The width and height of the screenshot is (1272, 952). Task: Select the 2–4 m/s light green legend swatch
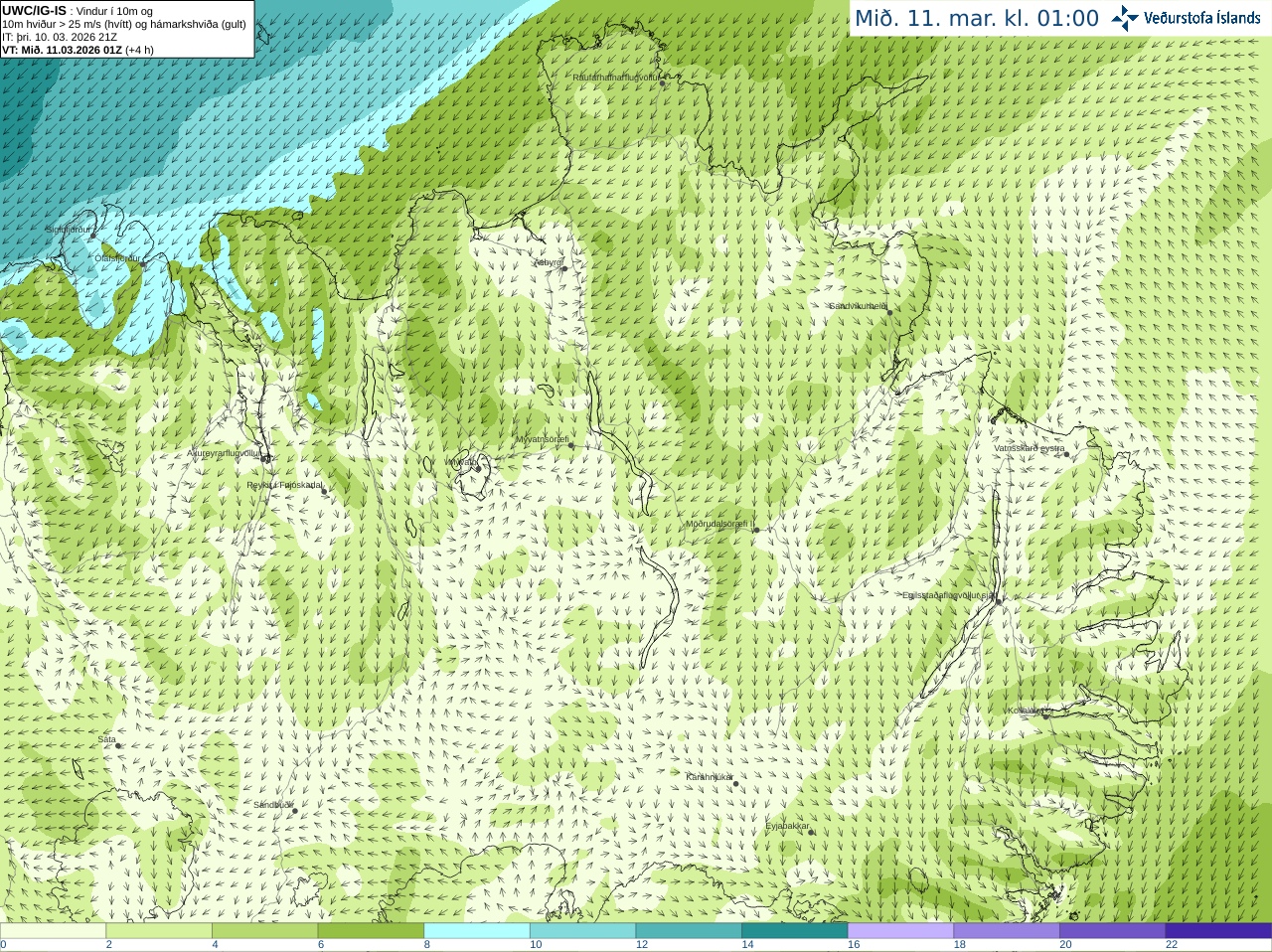[159, 931]
